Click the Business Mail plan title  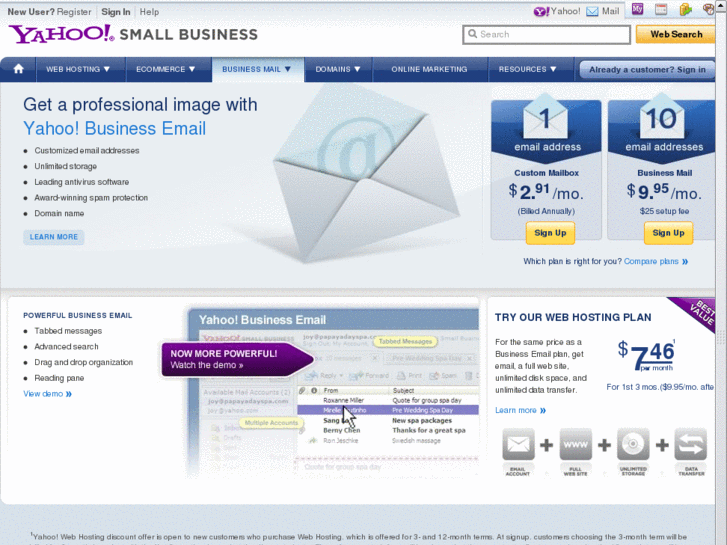(x=664, y=173)
